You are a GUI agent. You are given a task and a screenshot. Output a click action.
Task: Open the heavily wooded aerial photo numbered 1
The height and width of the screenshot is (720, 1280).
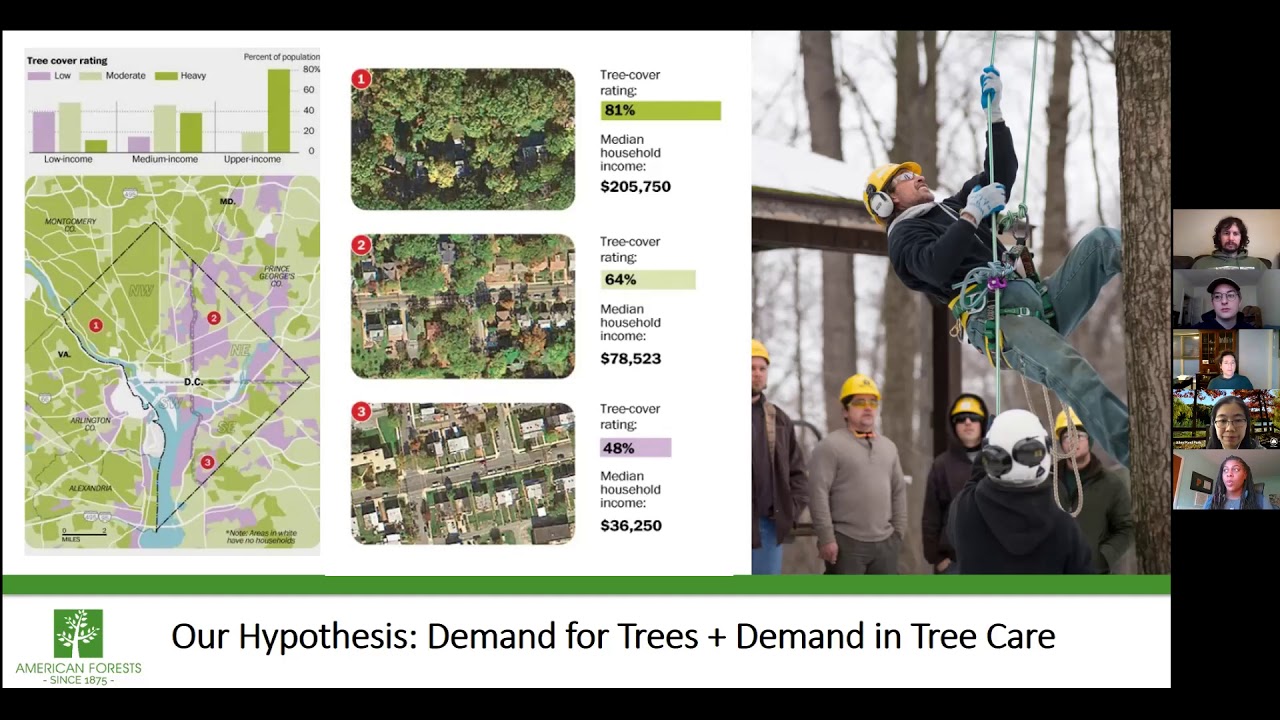pyautogui.click(x=463, y=139)
